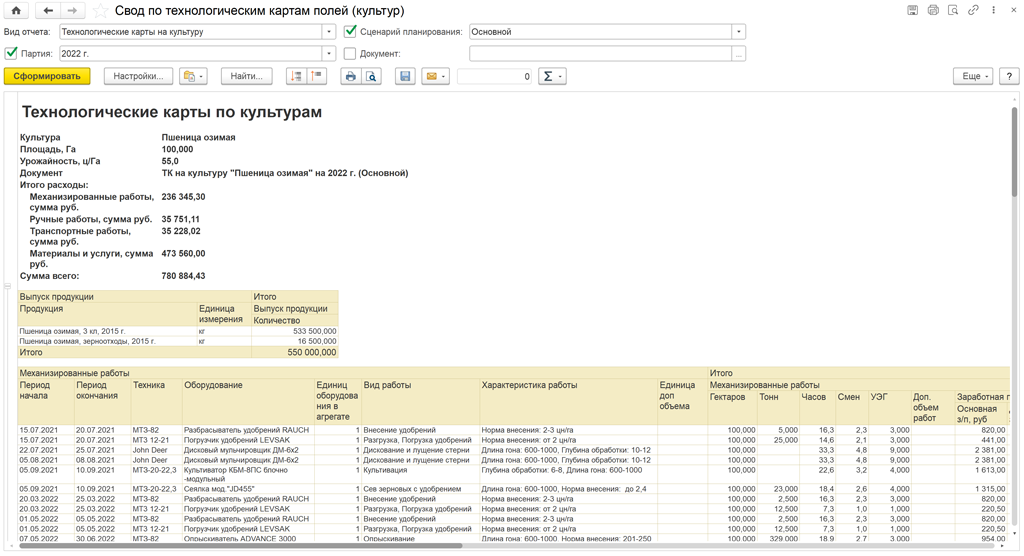The image size is (1024, 556).
Task: Expand the Партия year dropdown
Action: click(328, 54)
